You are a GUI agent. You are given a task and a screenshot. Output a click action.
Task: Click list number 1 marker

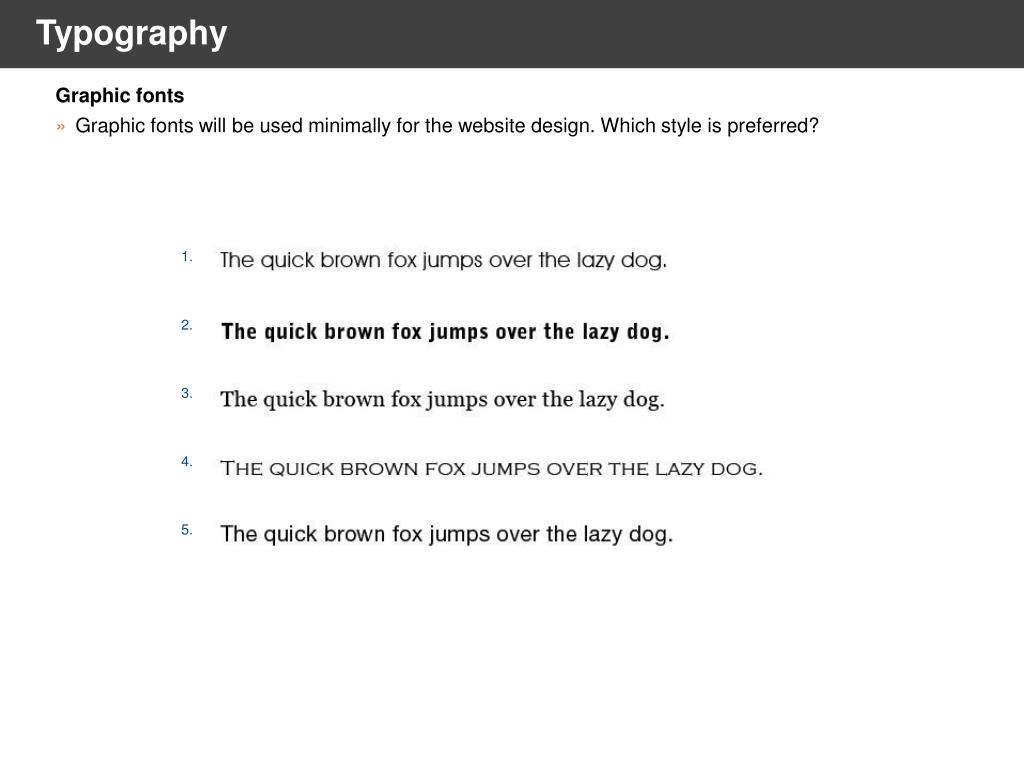point(187,257)
